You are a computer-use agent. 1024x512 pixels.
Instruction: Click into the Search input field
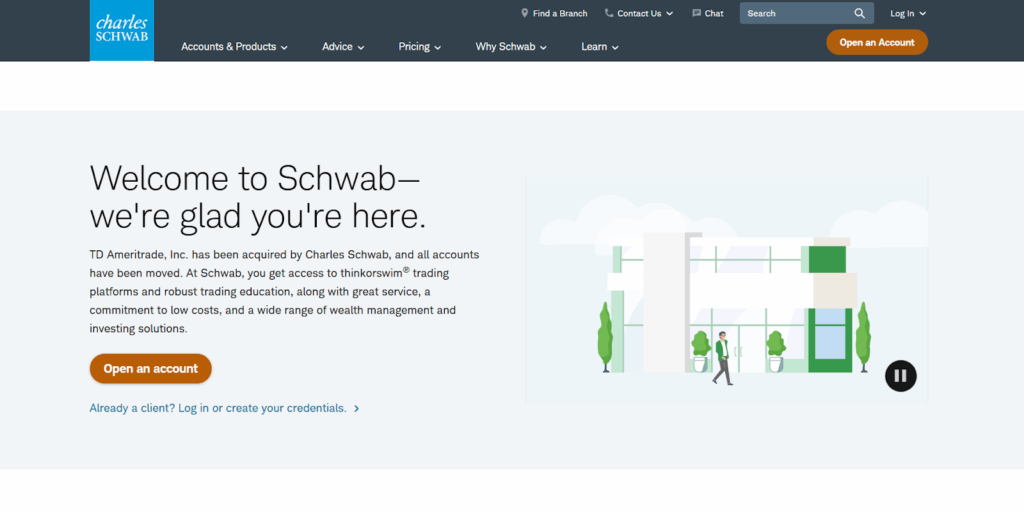coord(795,14)
